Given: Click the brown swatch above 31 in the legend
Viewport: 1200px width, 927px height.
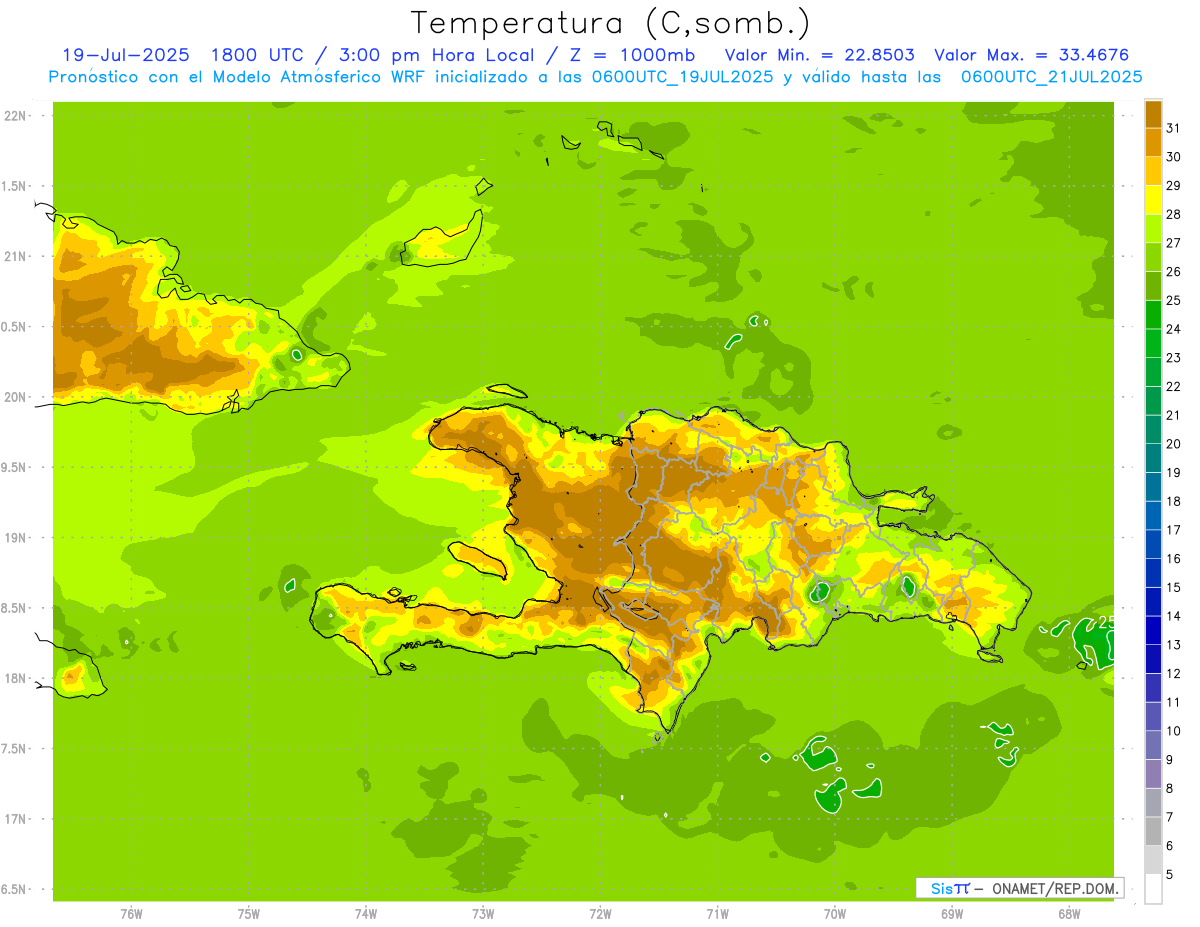Looking at the screenshot, I should (x=1153, y=113).
